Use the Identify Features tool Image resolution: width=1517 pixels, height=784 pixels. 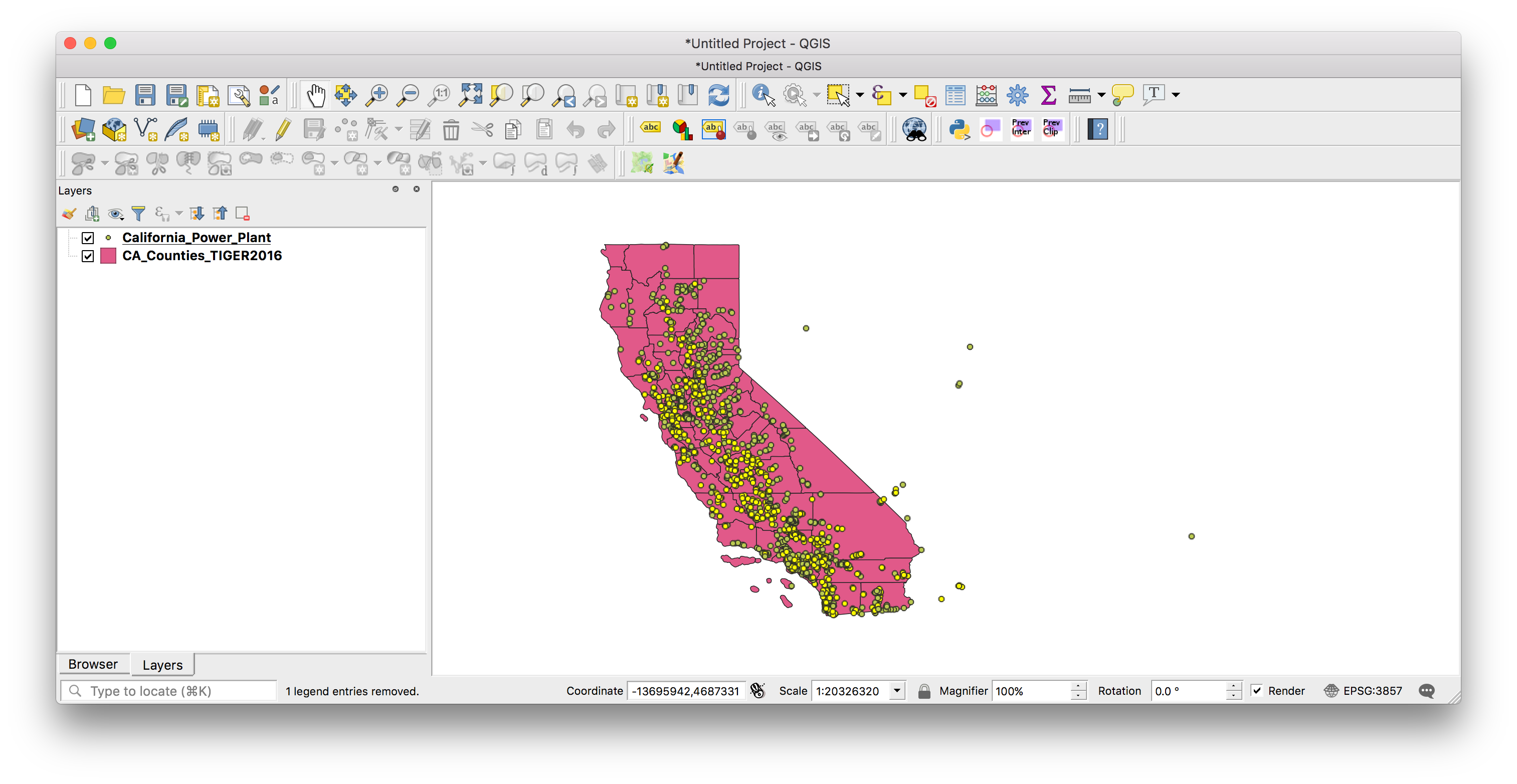coord(762,94)
